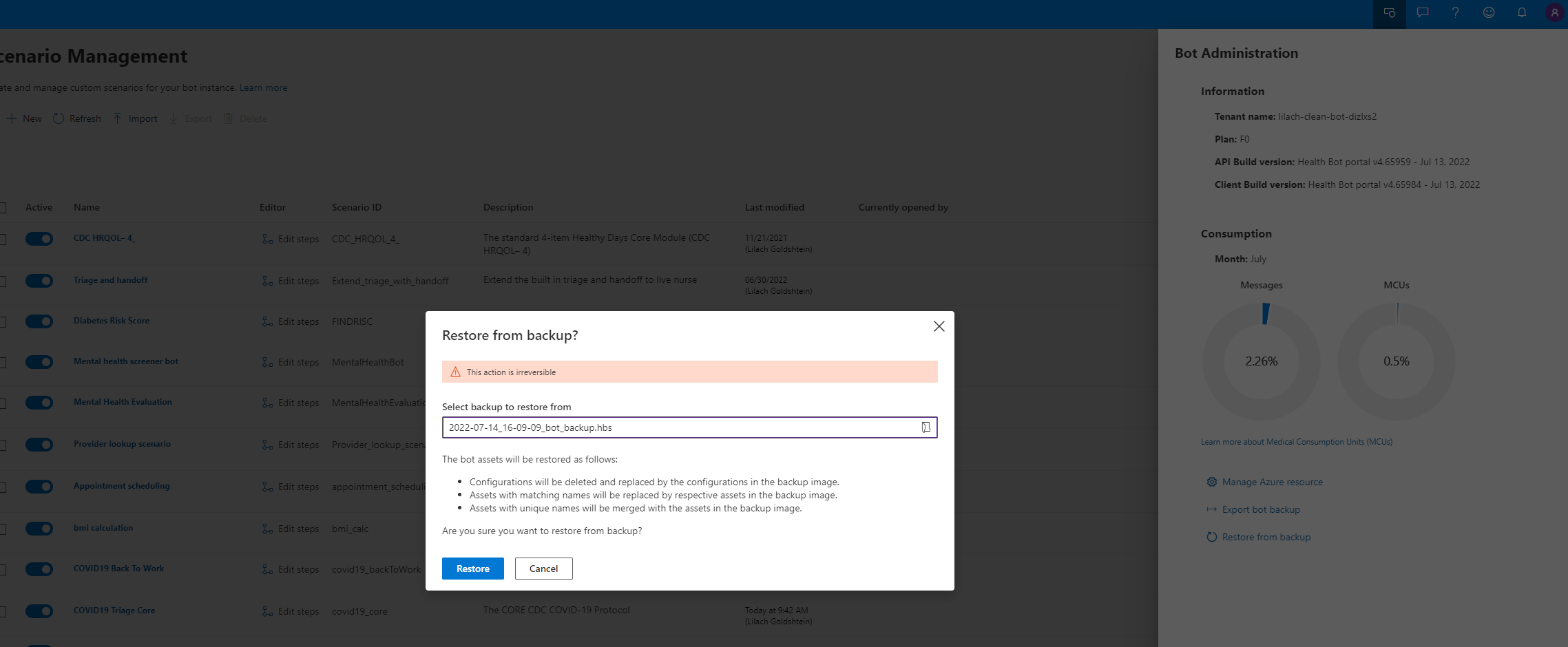
Task: Click the Scenario ID column header
Action: pos(356,207)
